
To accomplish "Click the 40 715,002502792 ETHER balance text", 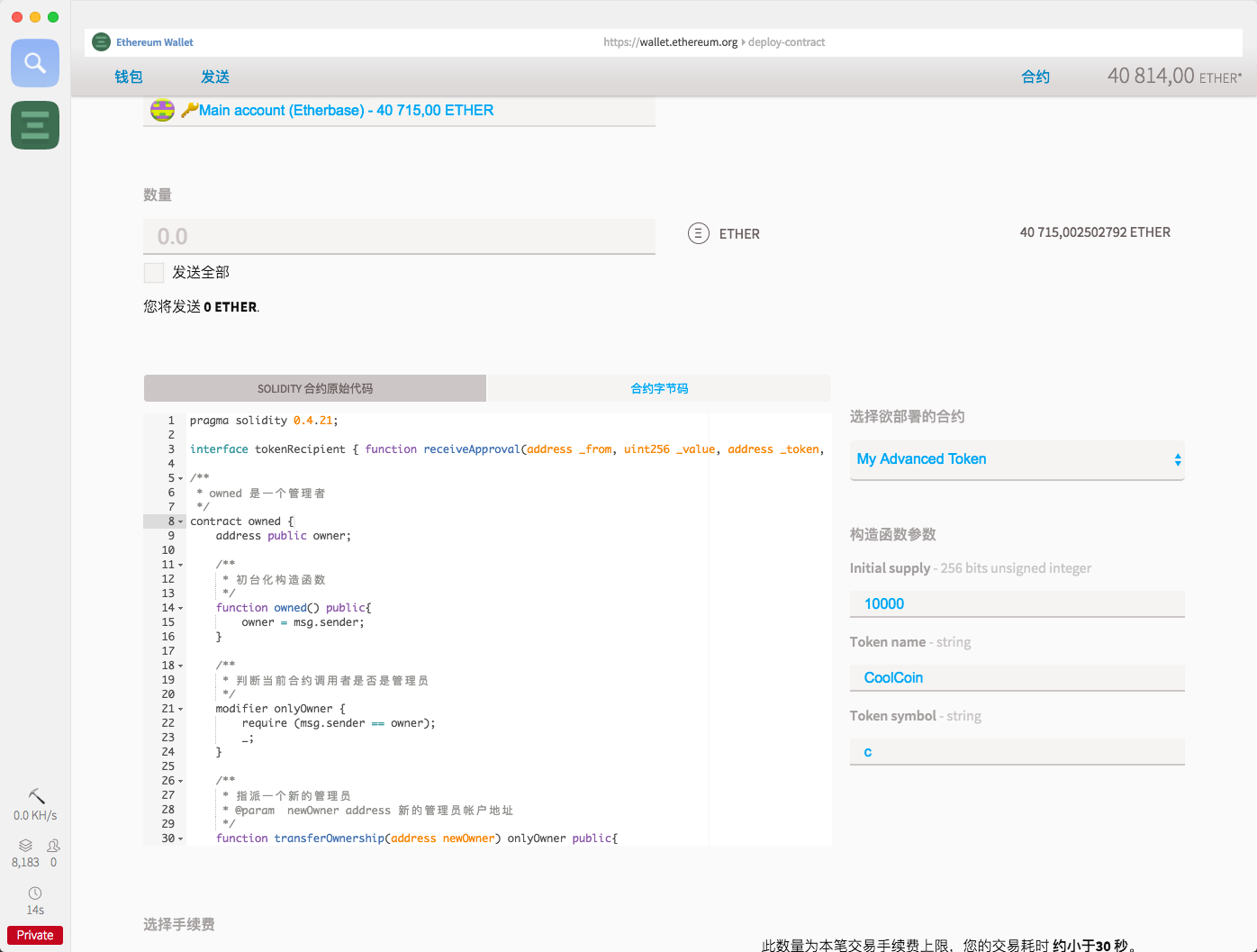I will tap(1095, 232).
